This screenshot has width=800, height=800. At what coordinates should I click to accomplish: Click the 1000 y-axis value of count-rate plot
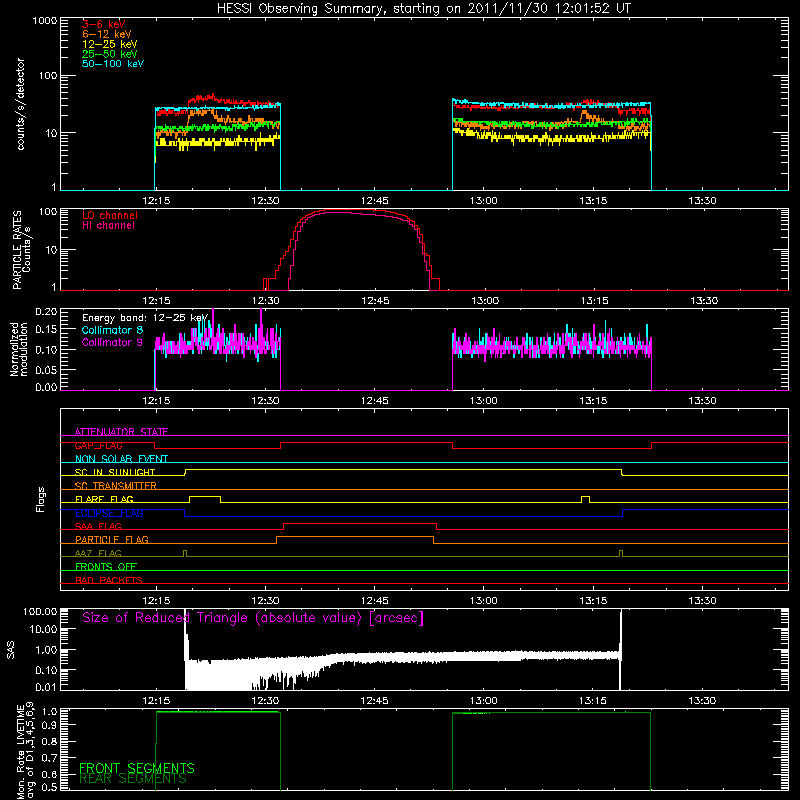tap(44, 21)
